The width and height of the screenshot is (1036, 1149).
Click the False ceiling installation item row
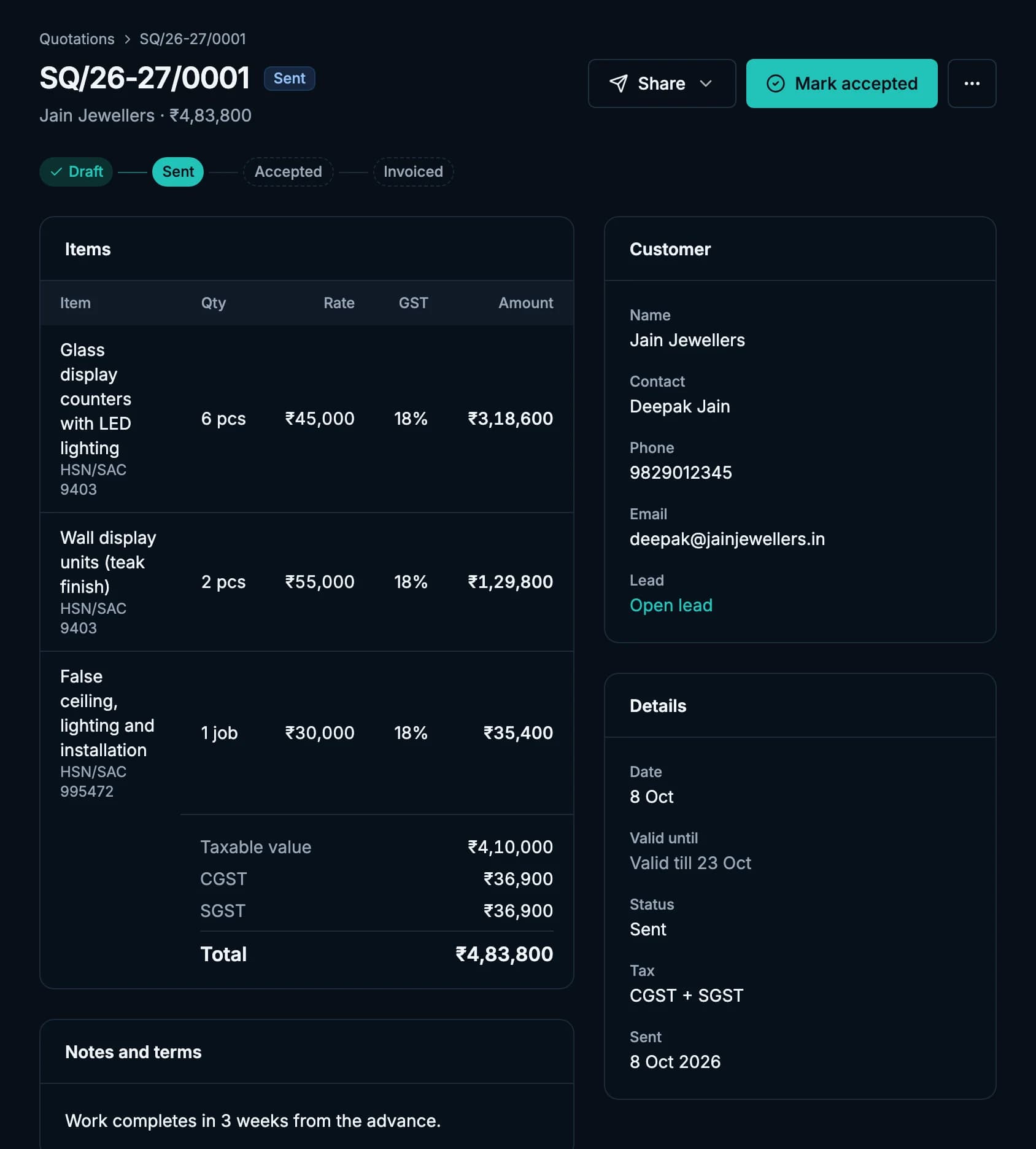pos(306,733)
